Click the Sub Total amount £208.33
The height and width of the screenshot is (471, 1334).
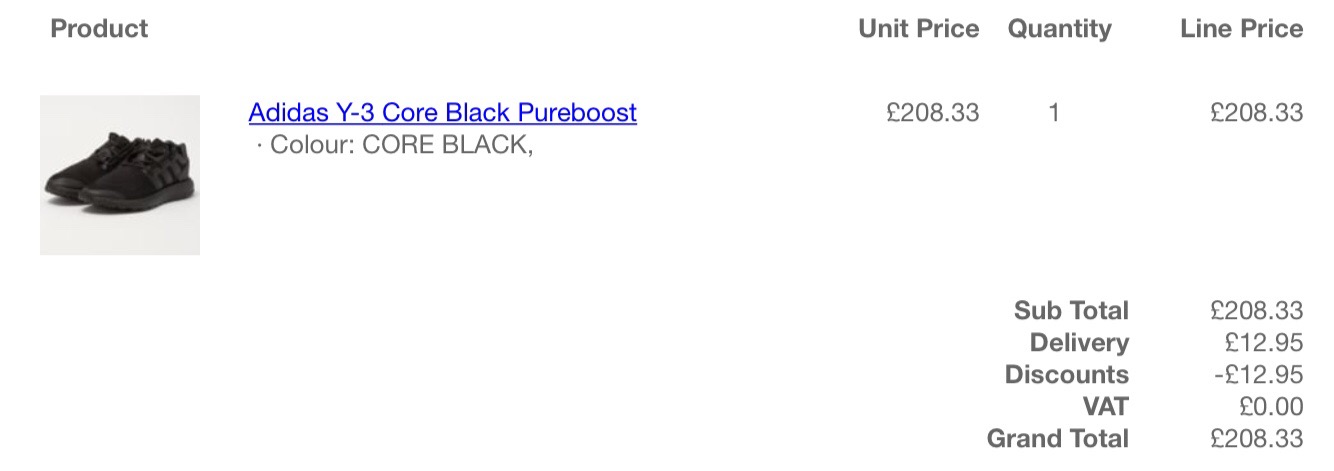pyautogui.click(x=1256, y=310)
